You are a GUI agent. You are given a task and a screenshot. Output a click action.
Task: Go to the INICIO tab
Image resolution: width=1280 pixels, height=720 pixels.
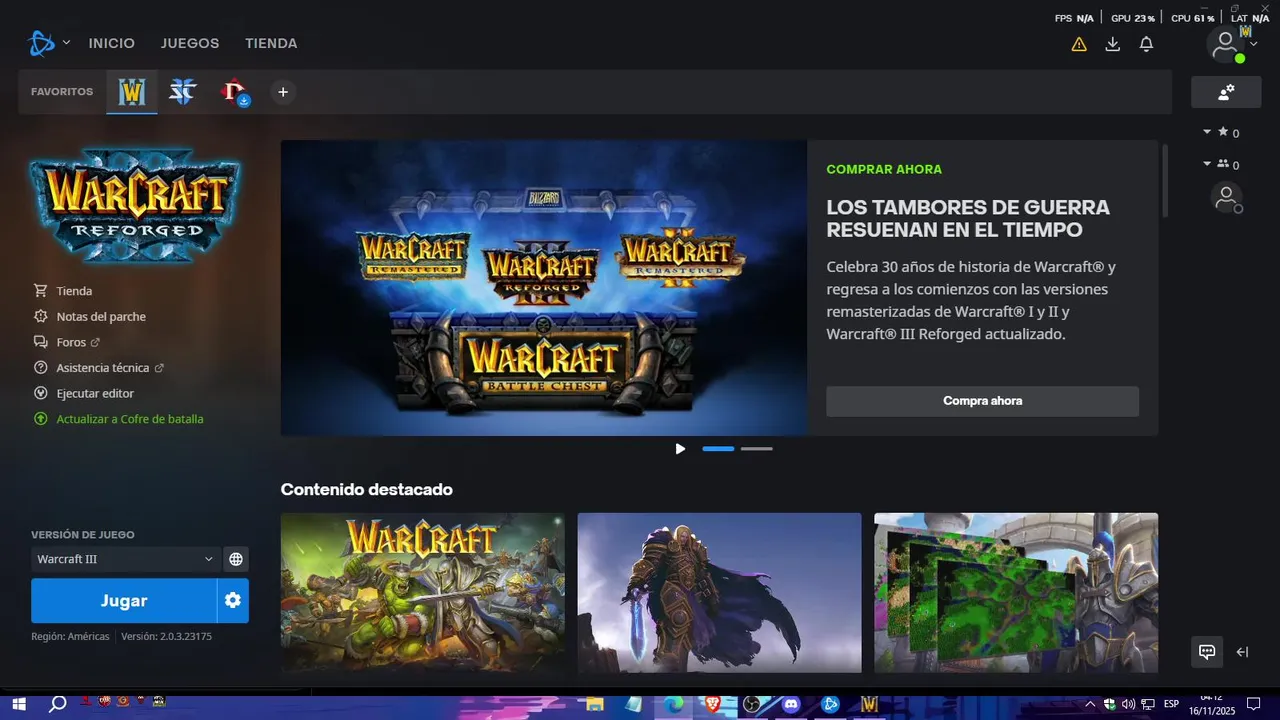[112, 43]
